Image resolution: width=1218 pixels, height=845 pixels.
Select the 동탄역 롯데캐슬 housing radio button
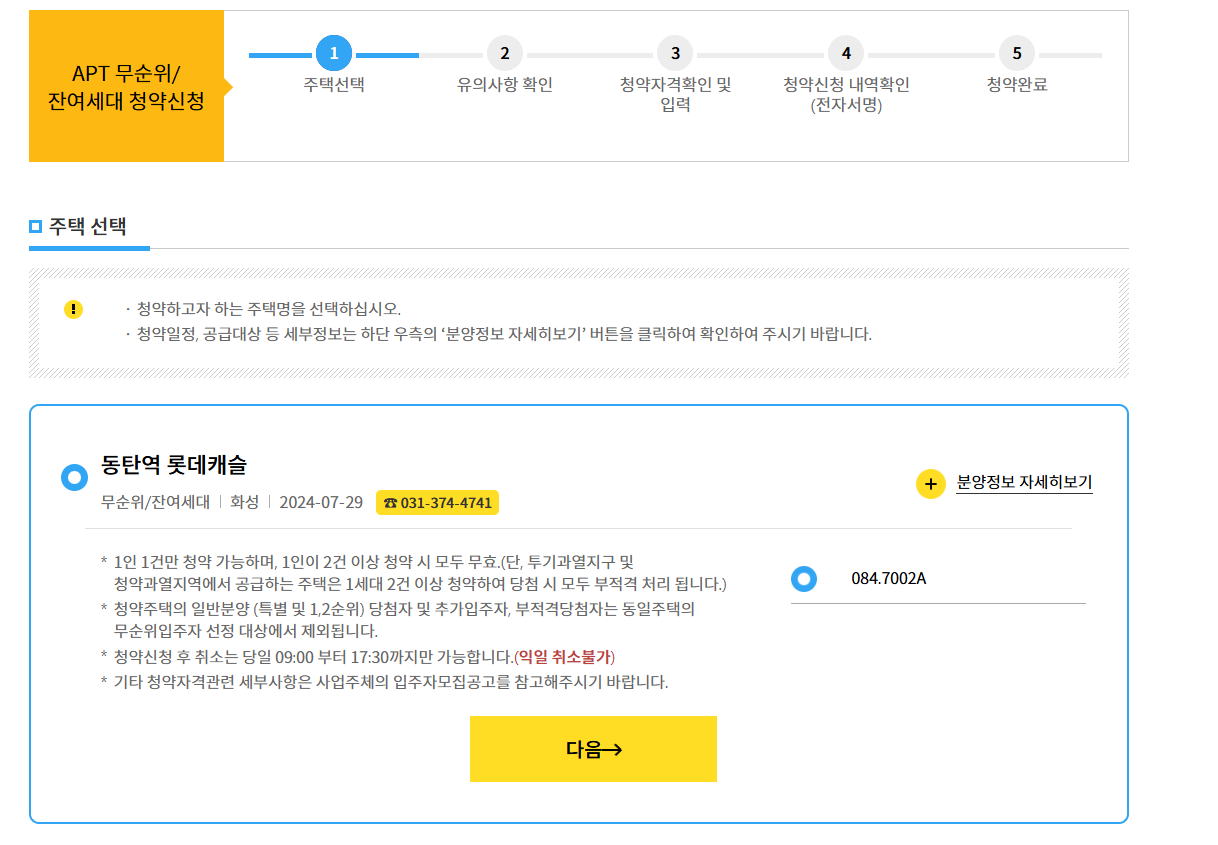[75, 477]
